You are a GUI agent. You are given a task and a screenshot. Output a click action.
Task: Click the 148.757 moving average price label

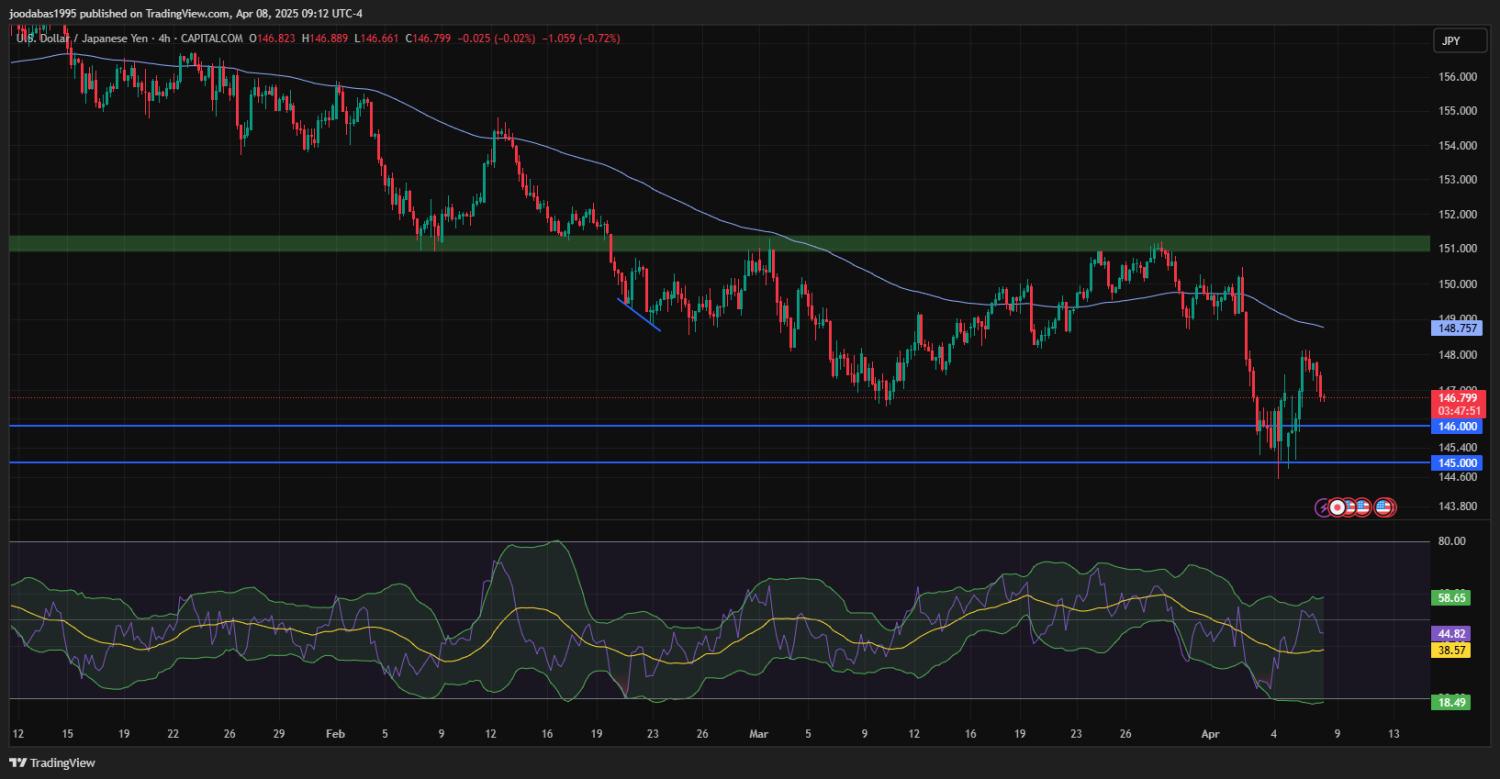click(1460, 328)
